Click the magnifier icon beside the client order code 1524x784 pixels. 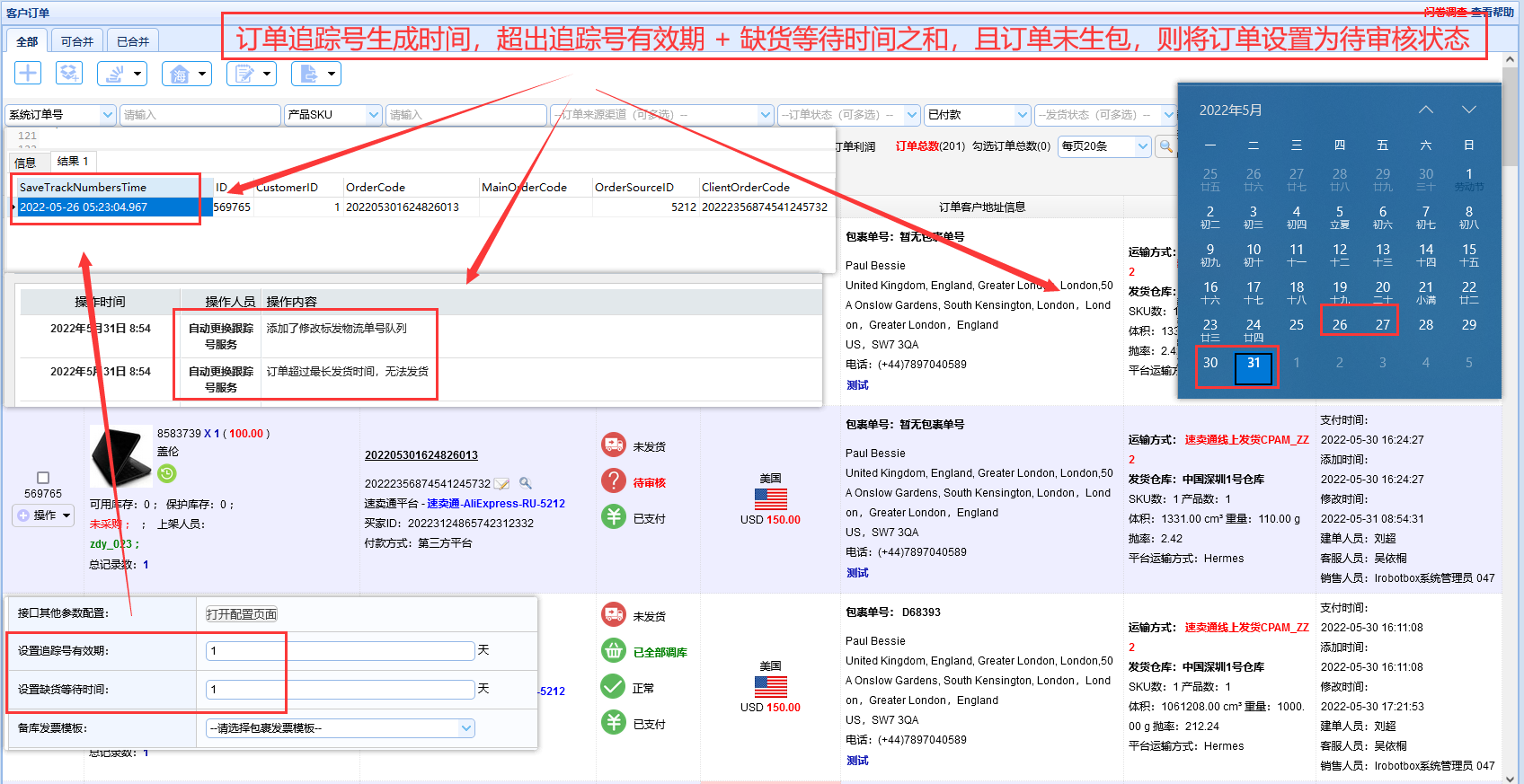526,483
